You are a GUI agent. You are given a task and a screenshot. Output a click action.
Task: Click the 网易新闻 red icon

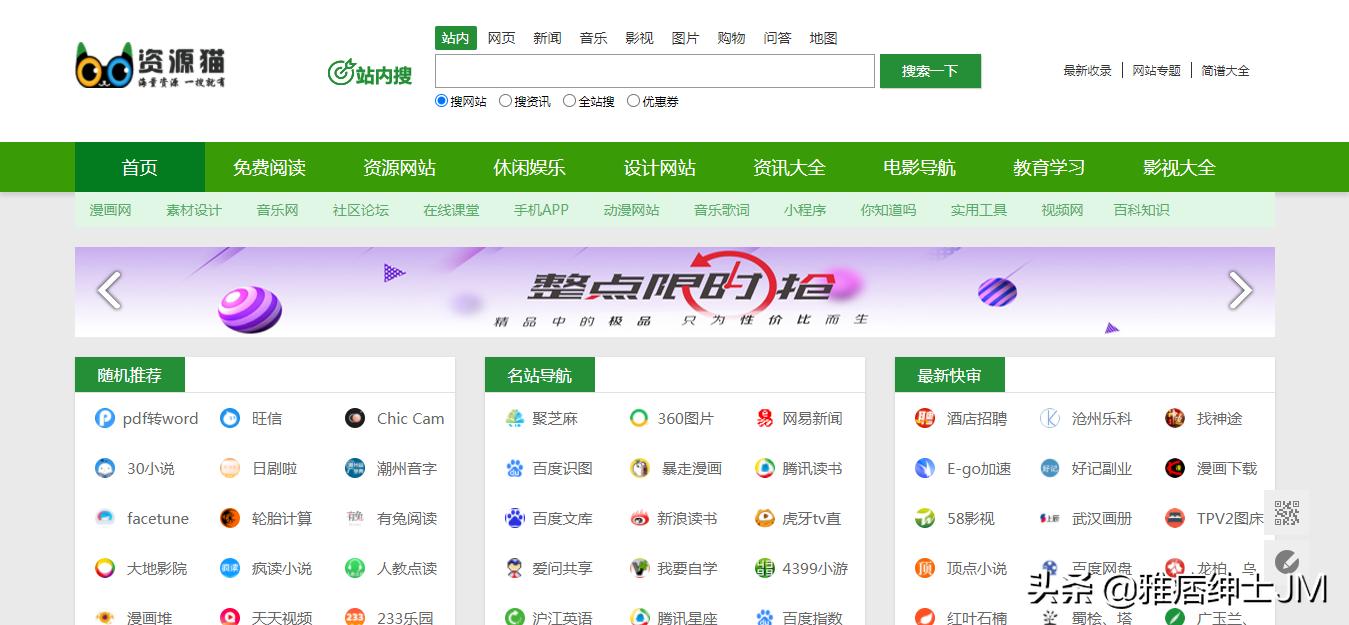pyautogui.click(x=764, y=418)
